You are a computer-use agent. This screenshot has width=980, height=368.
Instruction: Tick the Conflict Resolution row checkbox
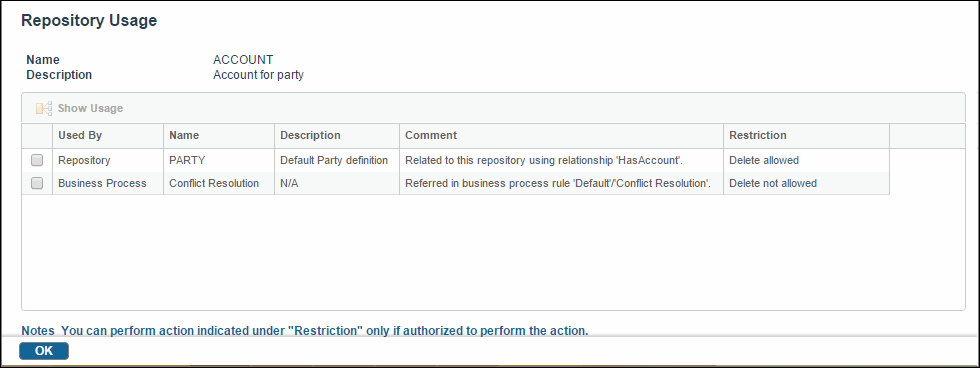click(37, 183)
